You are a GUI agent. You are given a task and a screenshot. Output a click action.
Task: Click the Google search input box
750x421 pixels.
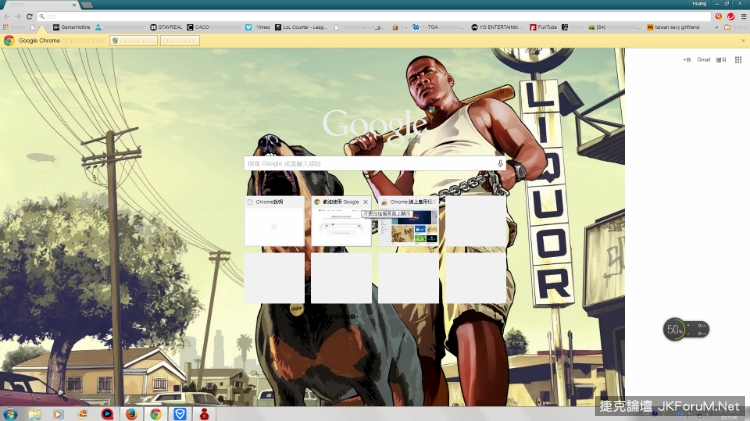click(x=370, y=163)
